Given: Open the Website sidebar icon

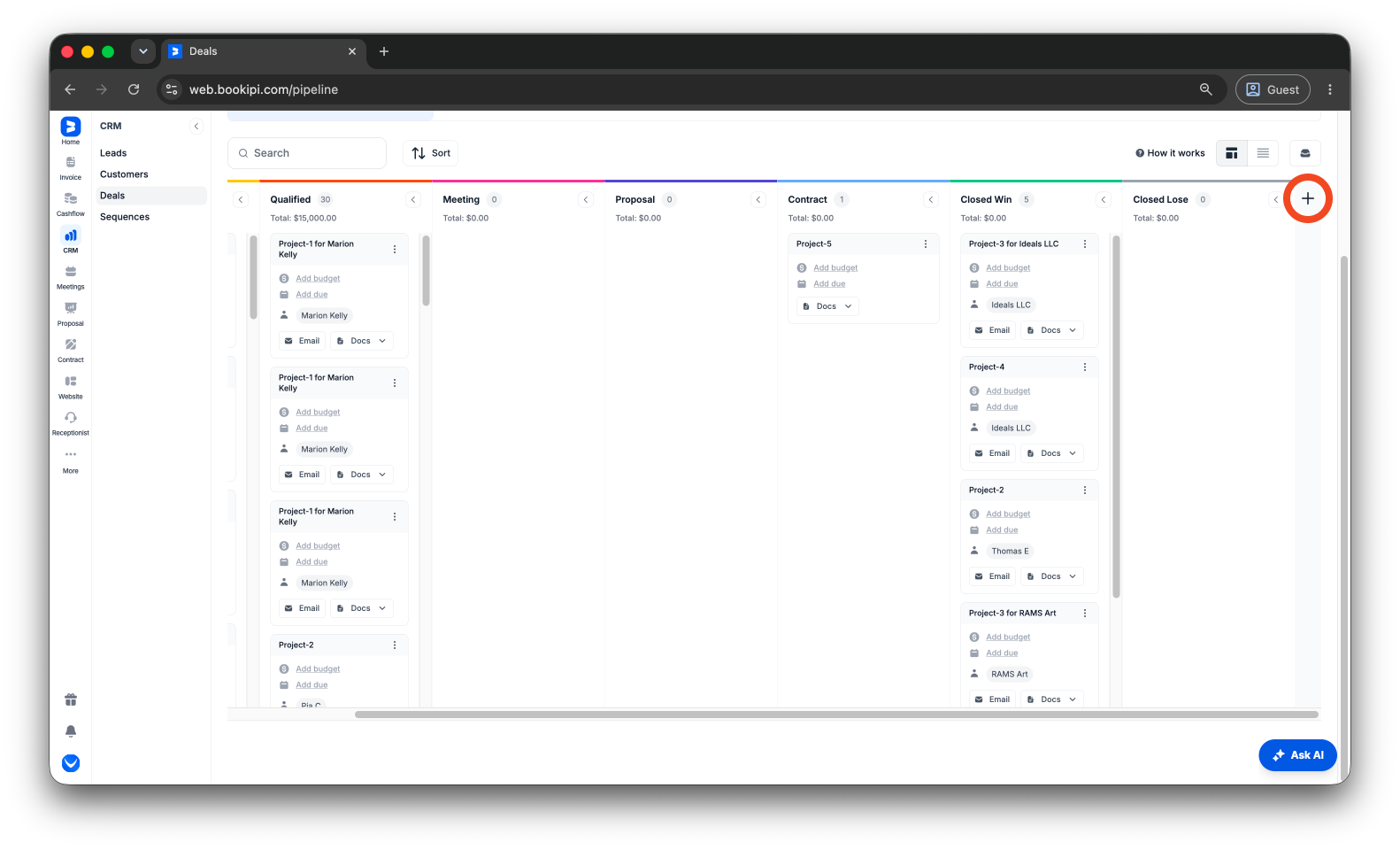Looking at the screenshot, I should pos(71,382).
